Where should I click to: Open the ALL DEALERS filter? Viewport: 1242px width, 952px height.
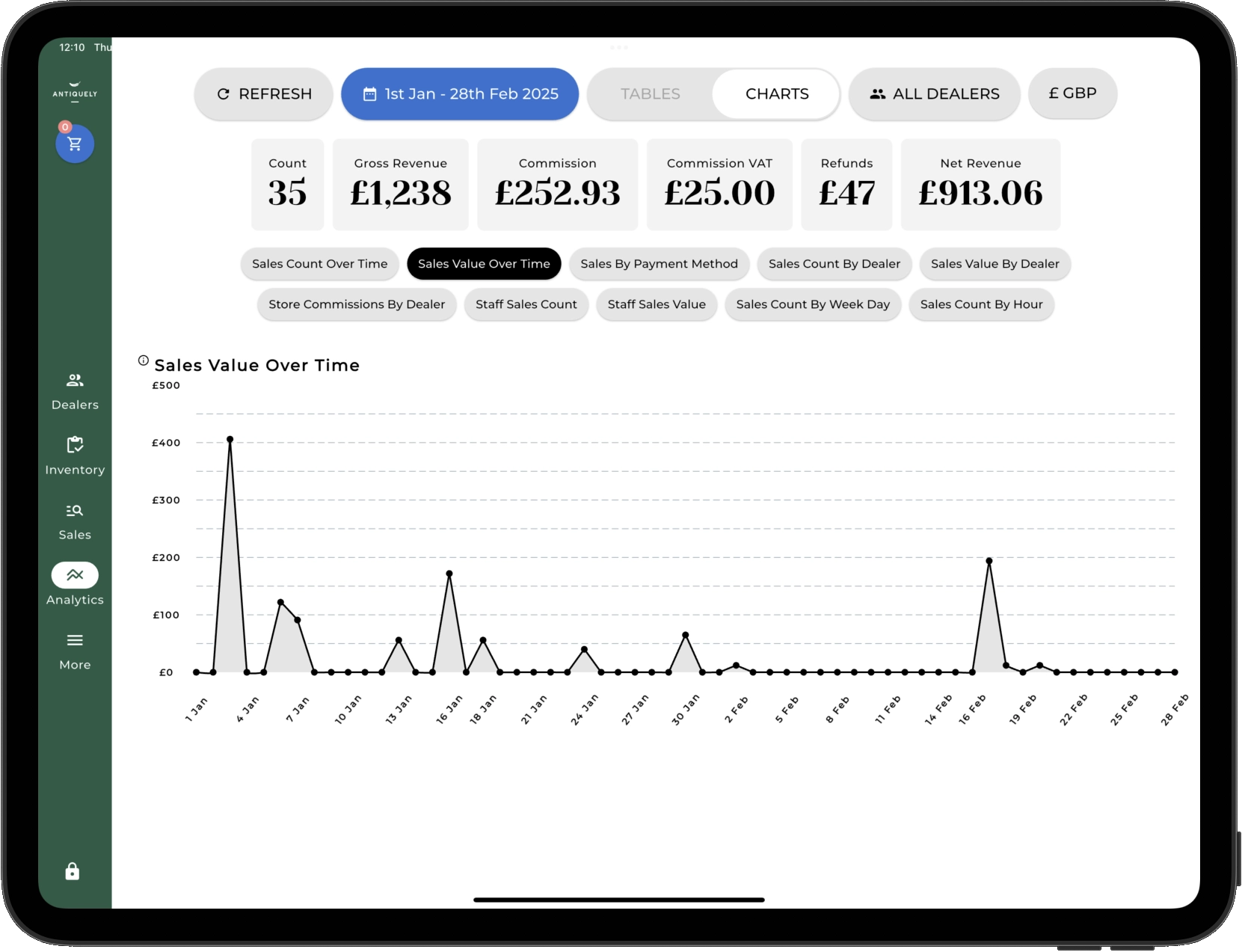934,94
